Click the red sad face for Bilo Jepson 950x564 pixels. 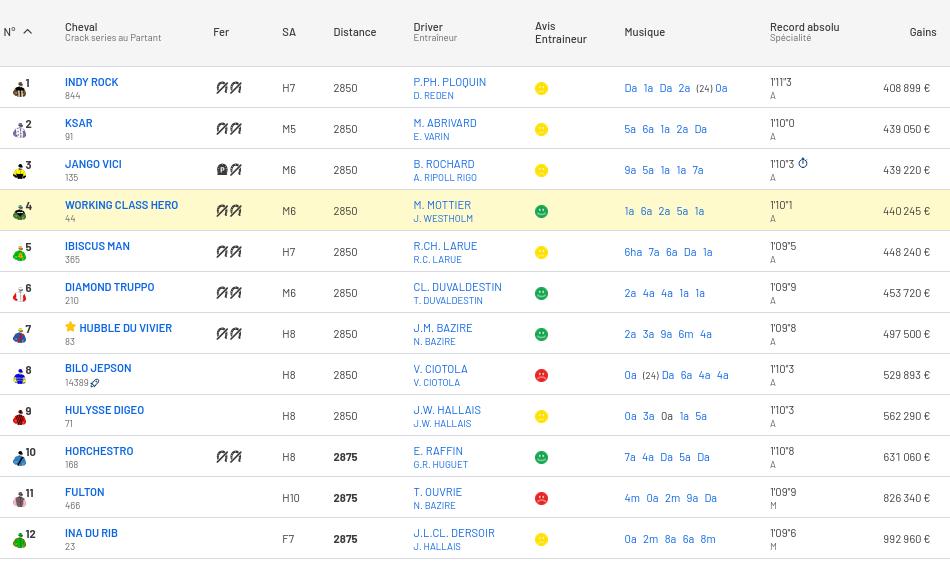click(541, 375)
